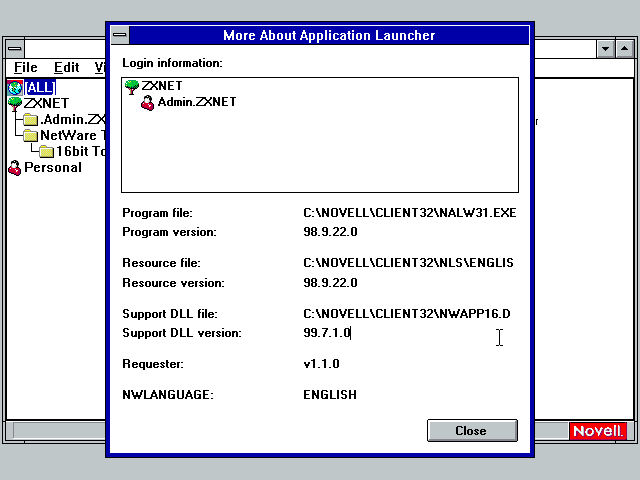This screenshot has height=480, width=640.
Task: Click the Program file label
Action: tap(157, 213)
